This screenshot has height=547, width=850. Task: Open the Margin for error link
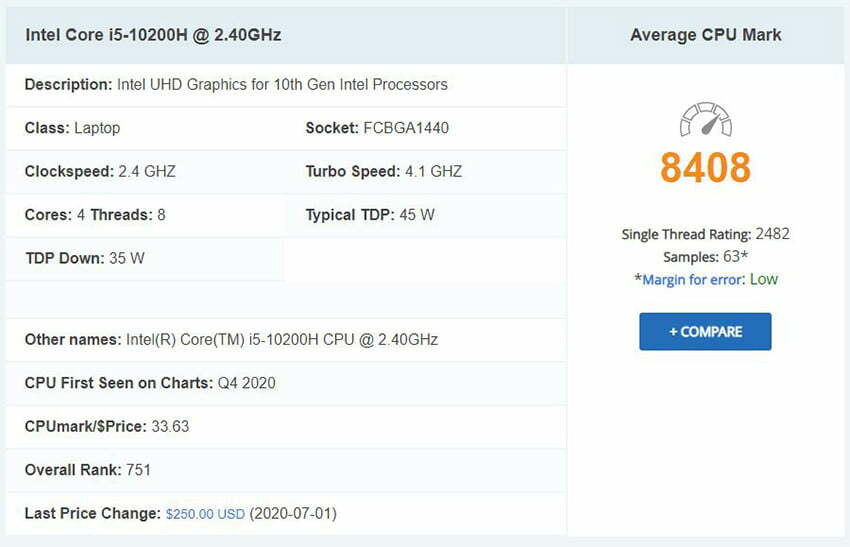(x=692, y=280)
